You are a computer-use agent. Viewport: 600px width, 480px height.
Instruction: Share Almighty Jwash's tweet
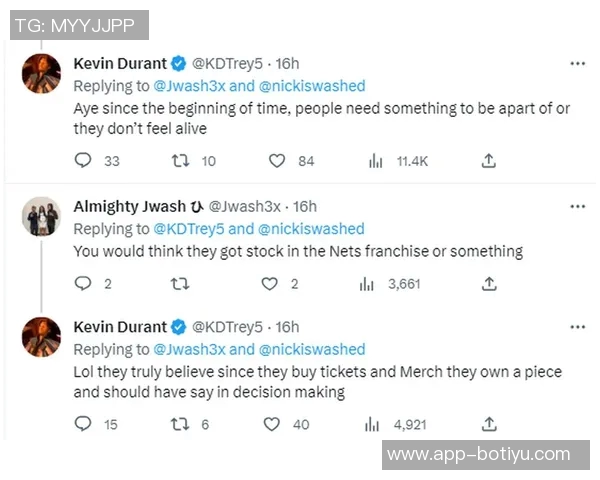point(489,284)
